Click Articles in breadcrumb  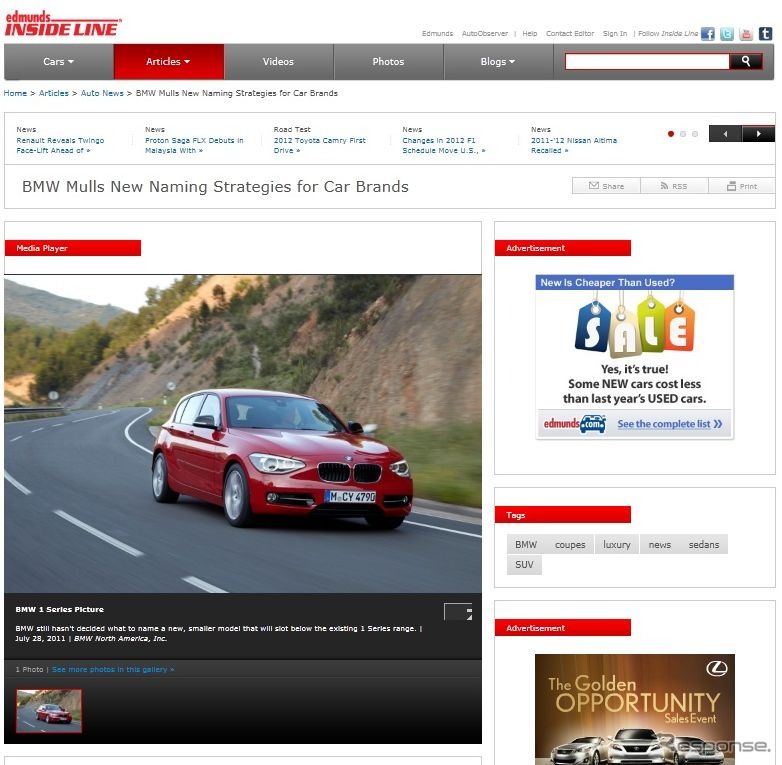coord(53,93)
